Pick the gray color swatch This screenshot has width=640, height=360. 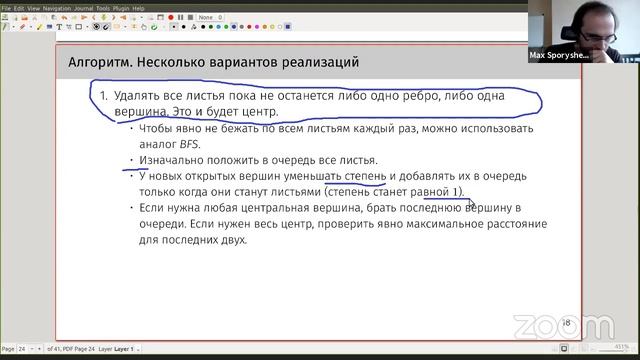pyautogui.click(x=242, y=27)
